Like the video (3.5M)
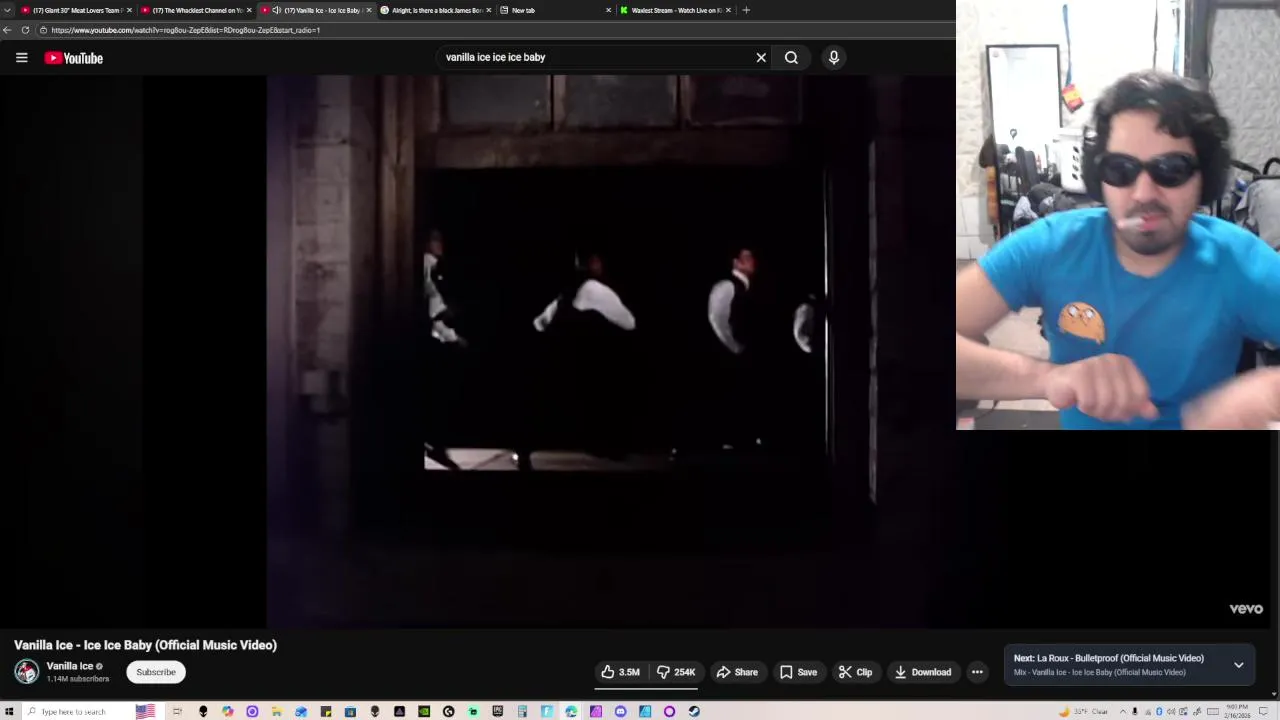1280x720 pixels. tap(620, 672)
